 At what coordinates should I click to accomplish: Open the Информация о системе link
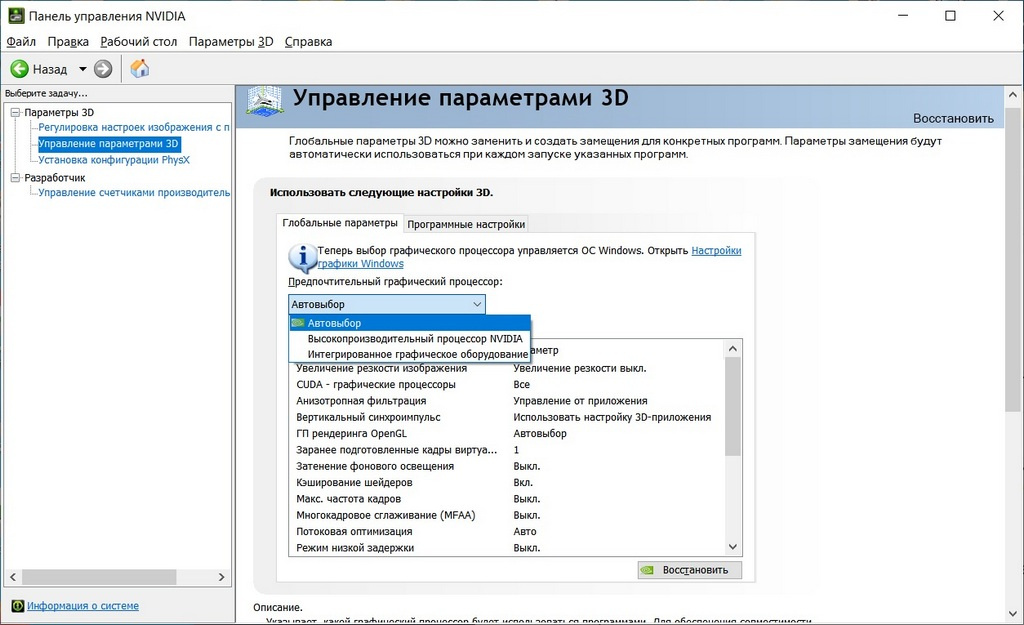click(x=83, y=606)
